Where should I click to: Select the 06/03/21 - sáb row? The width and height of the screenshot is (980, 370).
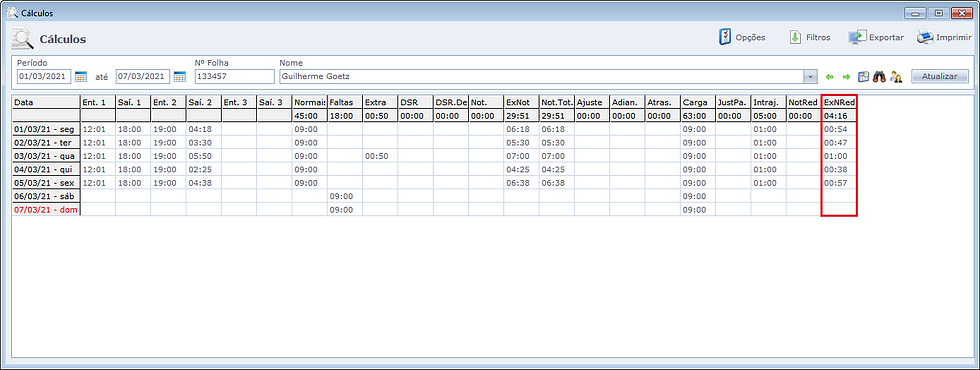tap(46, 196)
